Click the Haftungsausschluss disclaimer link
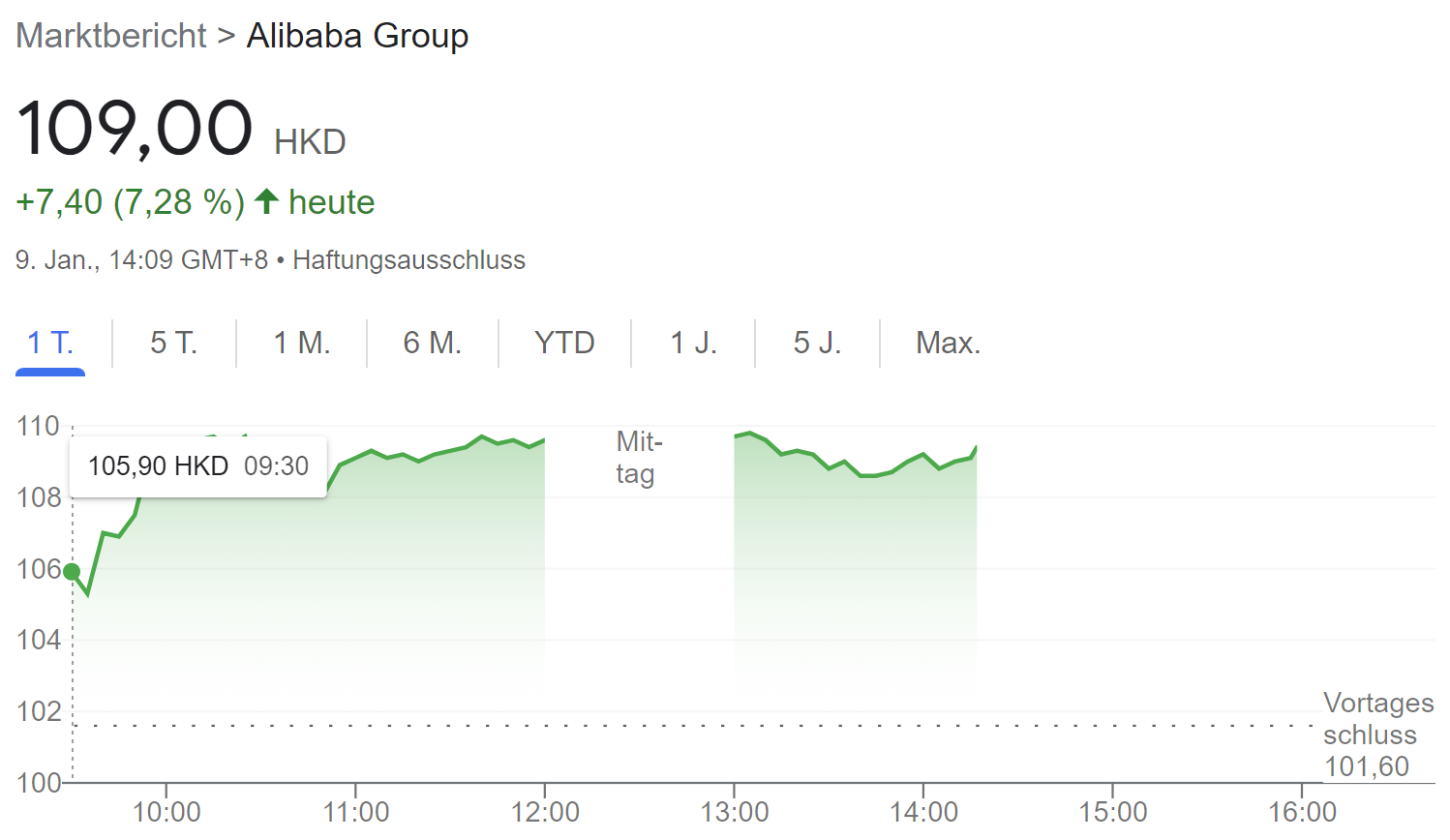This screenshot has height=840, width=1450. coord(408,260)
